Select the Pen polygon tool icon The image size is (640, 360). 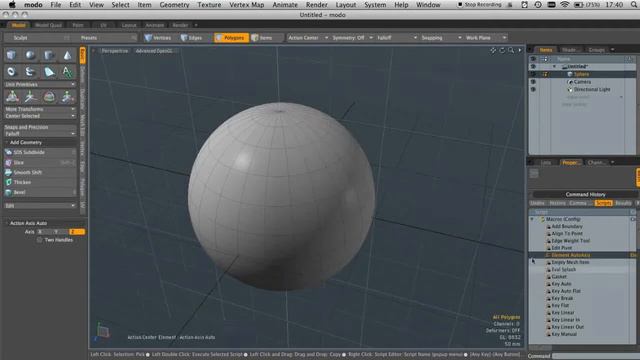pos(49,72)
